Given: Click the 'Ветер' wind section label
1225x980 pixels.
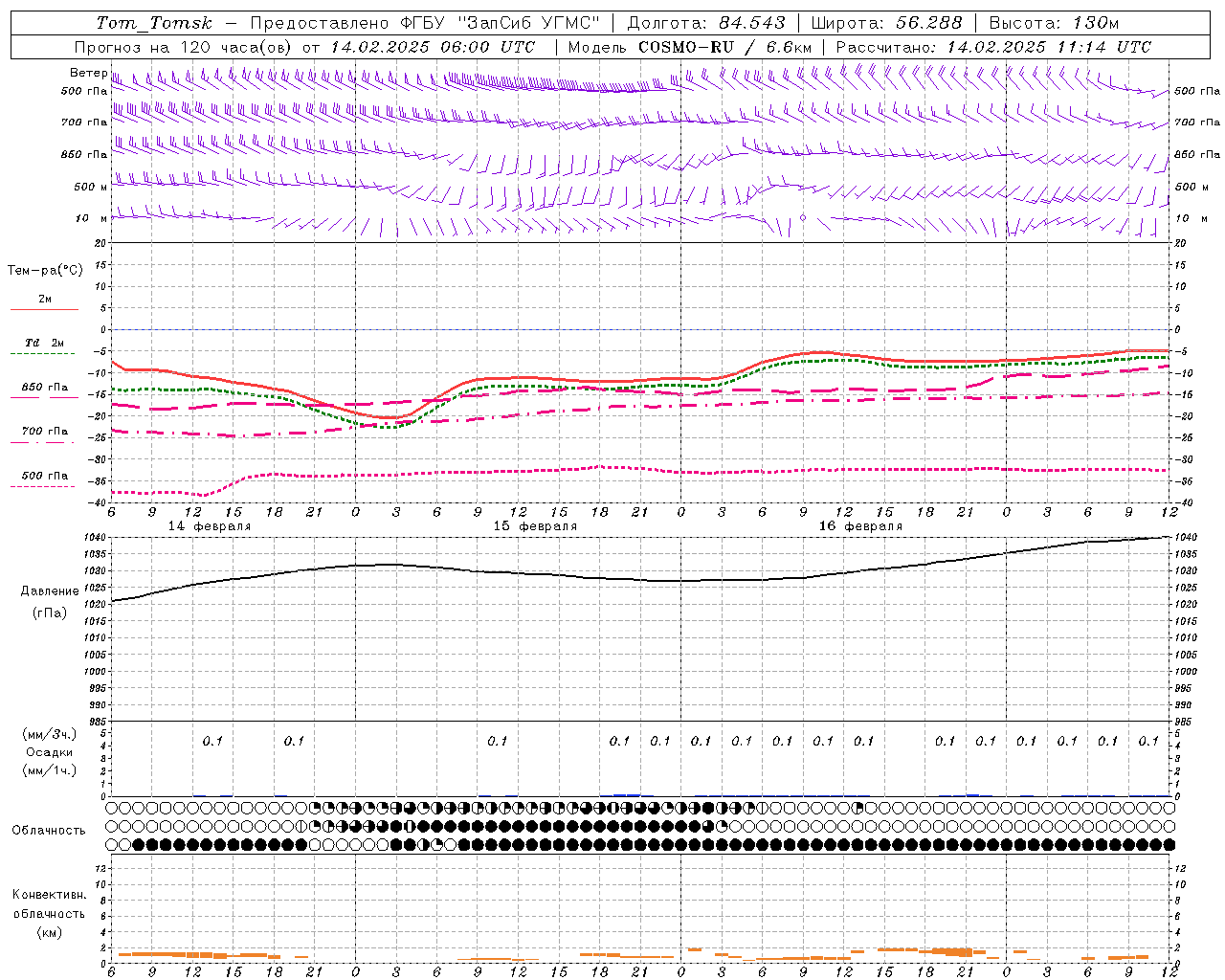Looking at the screenshot, I should [88, 73].
